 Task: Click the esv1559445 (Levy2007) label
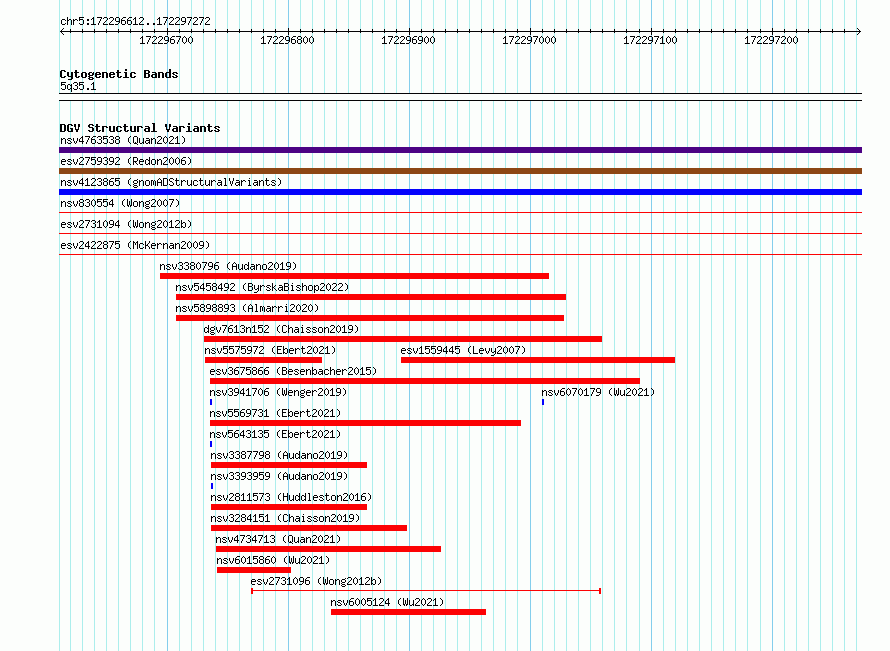click(x=463, y=350)
